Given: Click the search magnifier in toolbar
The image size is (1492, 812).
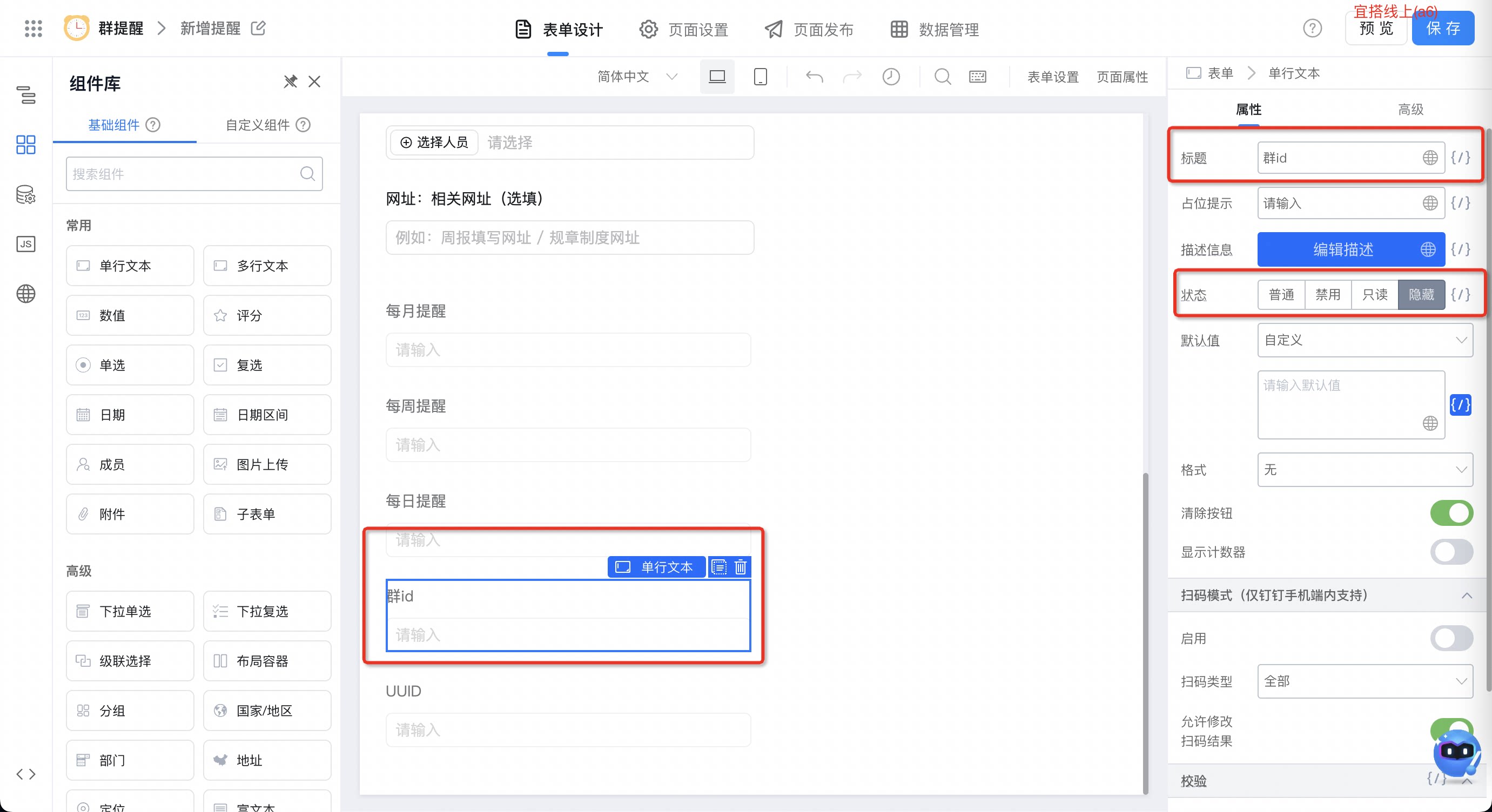Looking at the screenshot, I should [943, 77].
